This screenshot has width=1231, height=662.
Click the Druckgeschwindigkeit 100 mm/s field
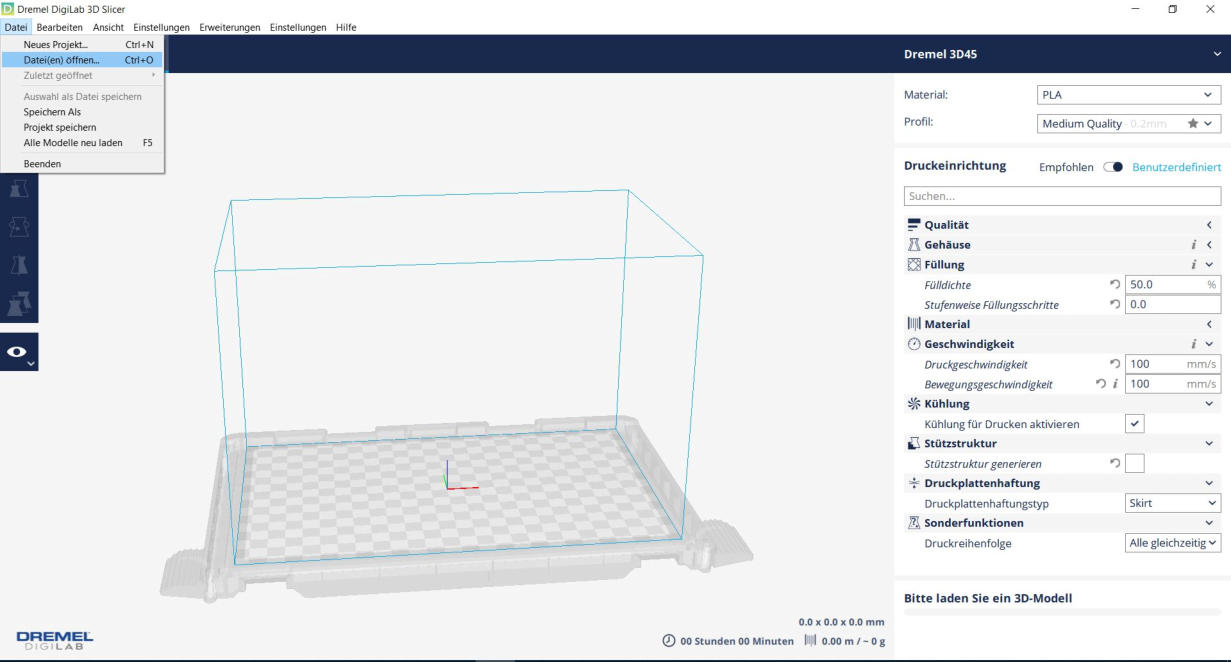[x=1173, y=364]
